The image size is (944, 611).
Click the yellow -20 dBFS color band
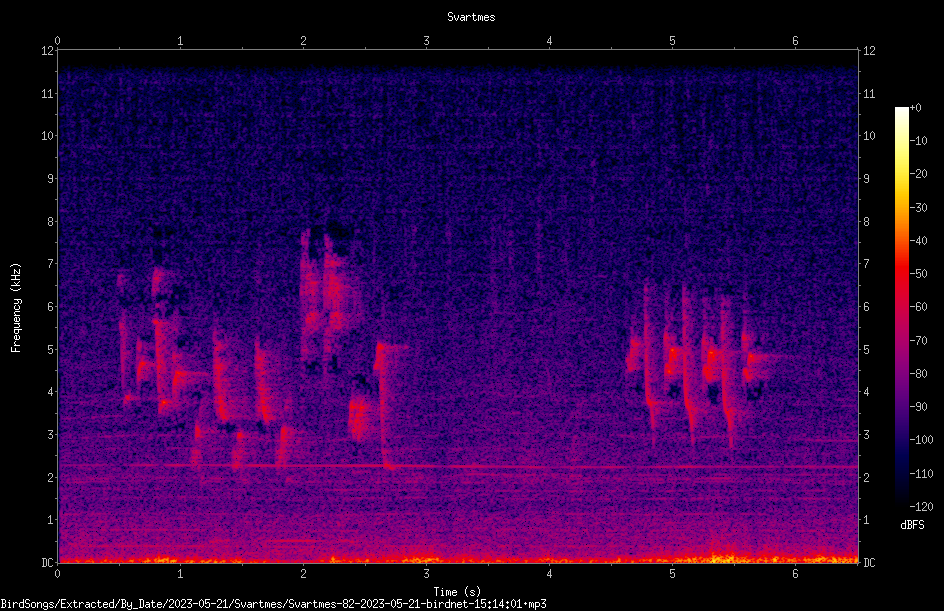pyautogui.click(x=901, y=174)
